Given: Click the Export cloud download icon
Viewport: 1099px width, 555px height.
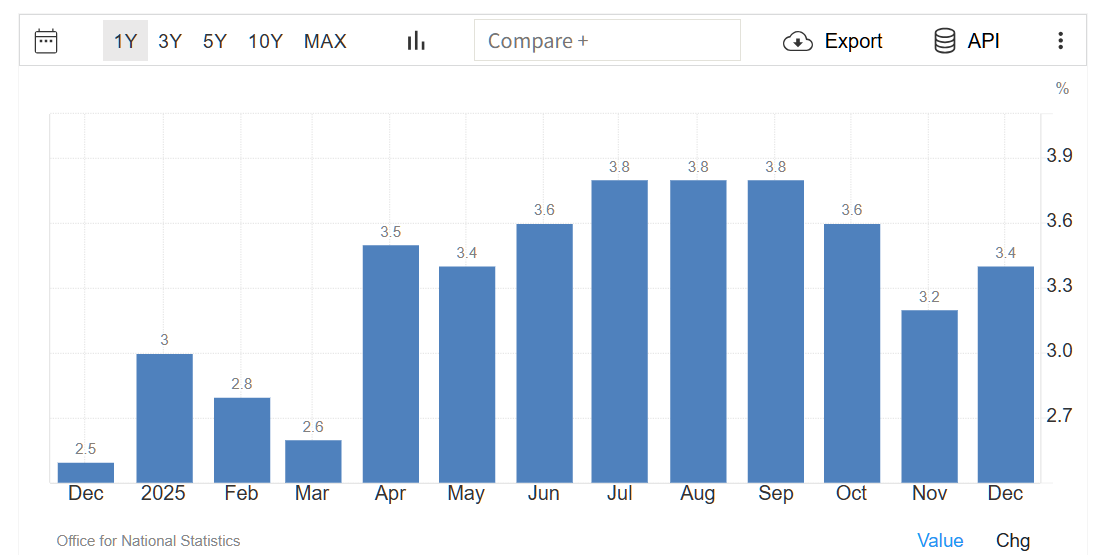Looking at the screenshot, I should click(x=797, y=41).
